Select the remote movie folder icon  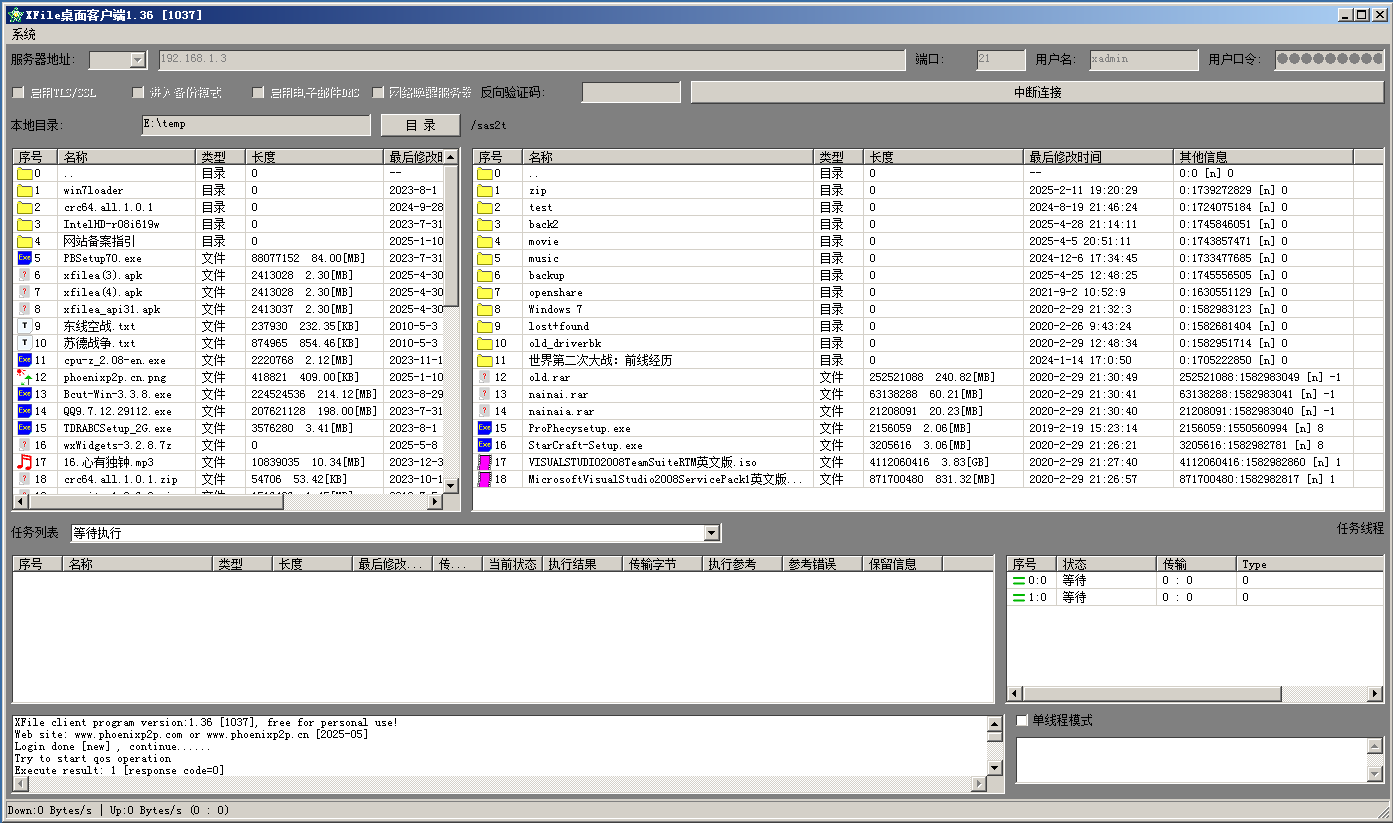(x=485, y=241)
